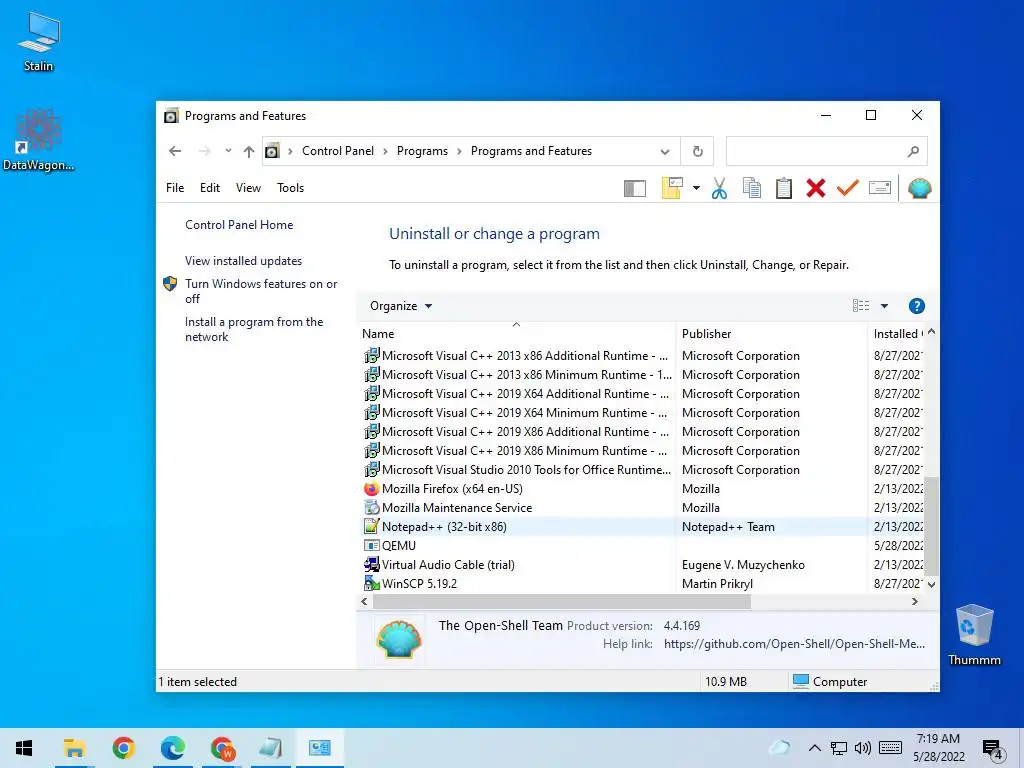This screenshot has width=1024, height=768.
Task: Open the View menu
Action: click(248, 188)
